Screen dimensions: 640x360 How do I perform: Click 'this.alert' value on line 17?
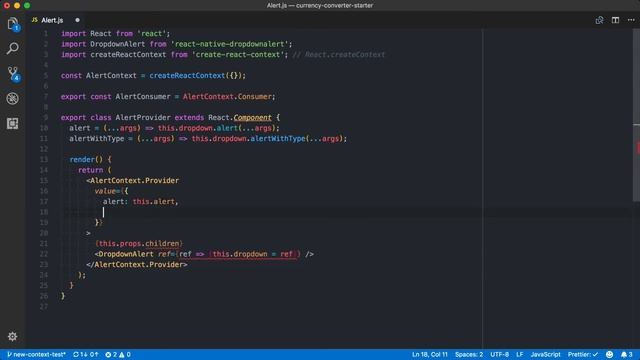pos(153,202)
